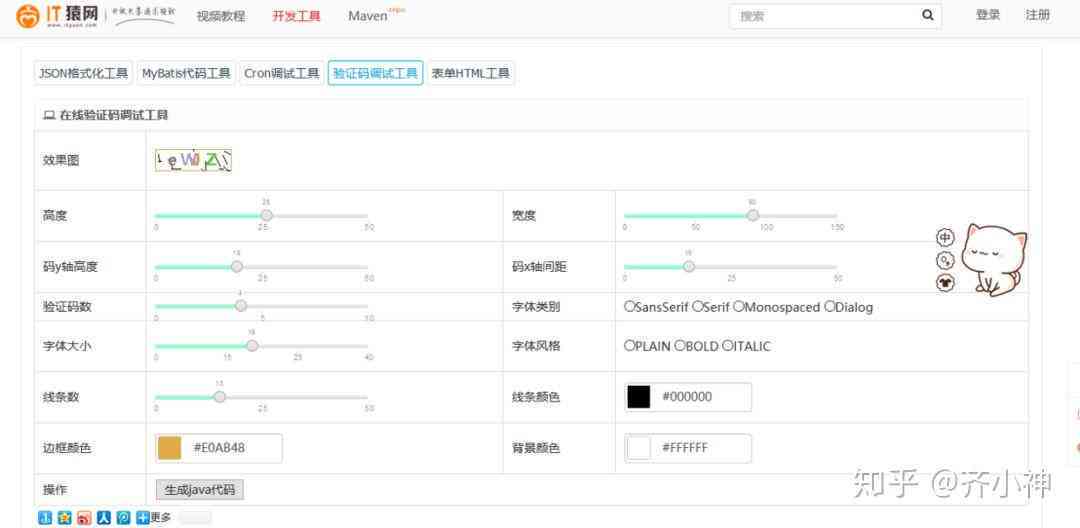This screenshot has width=1080, height=528.
Task: Click the search magnifier icon
Action: point(928,15)
